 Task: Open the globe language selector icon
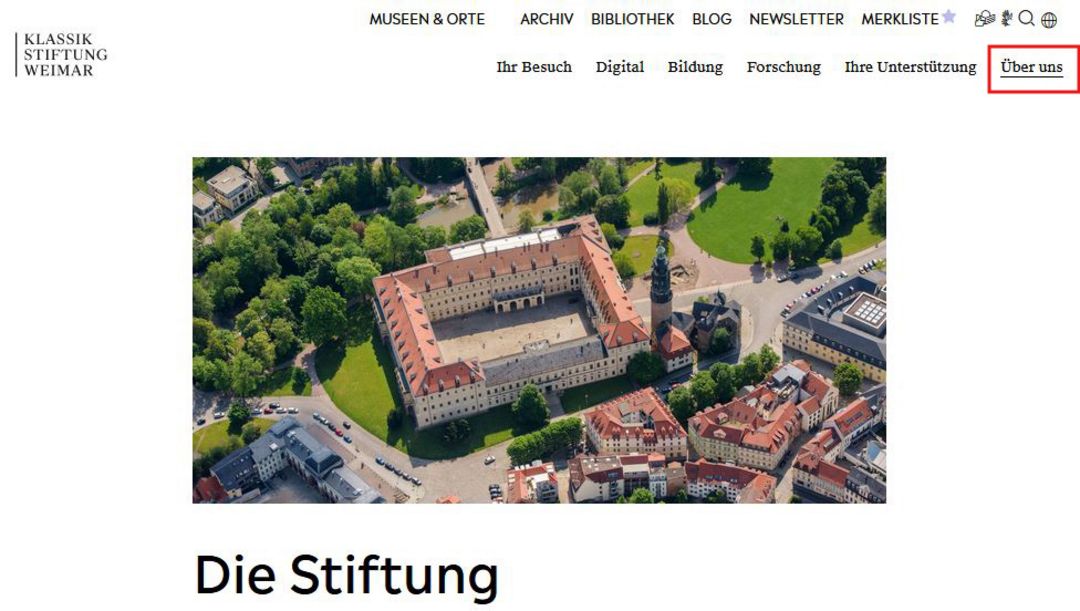(1049, 20)
